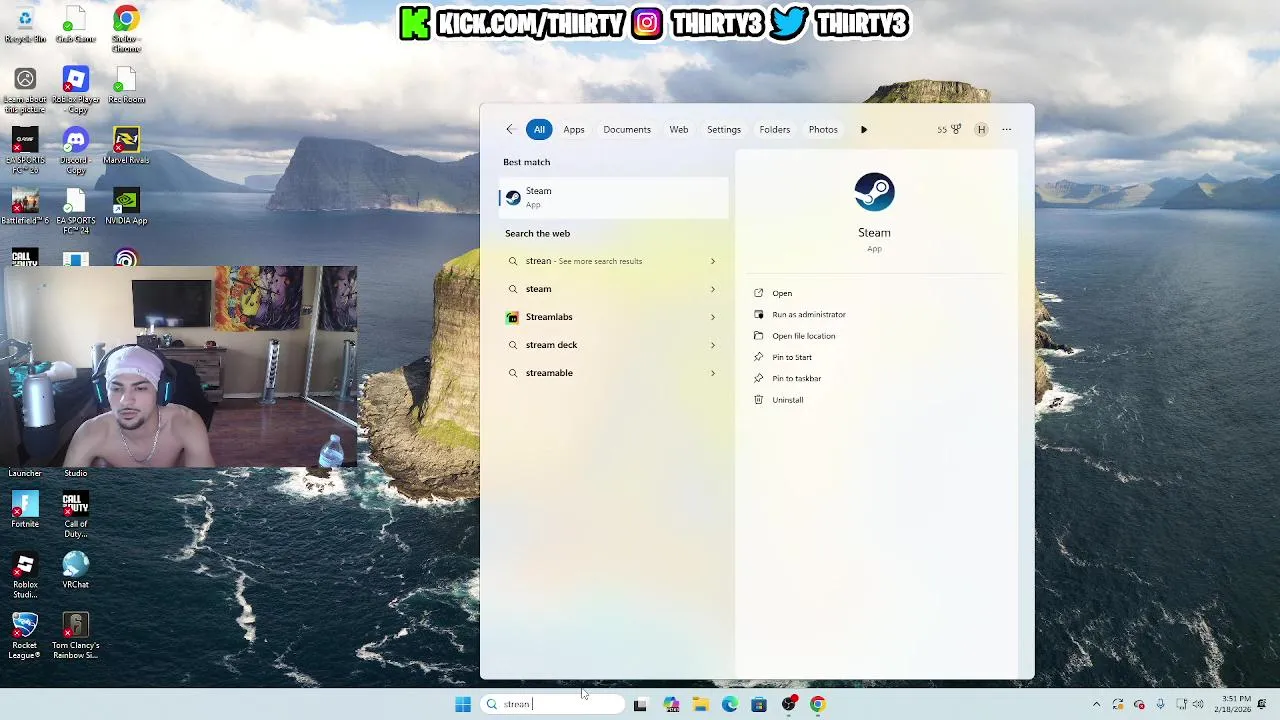Launch Call of Duty desktop icon beside Fortnite
This screenshot has width=1280, height=720.
[x=76, y=515]
